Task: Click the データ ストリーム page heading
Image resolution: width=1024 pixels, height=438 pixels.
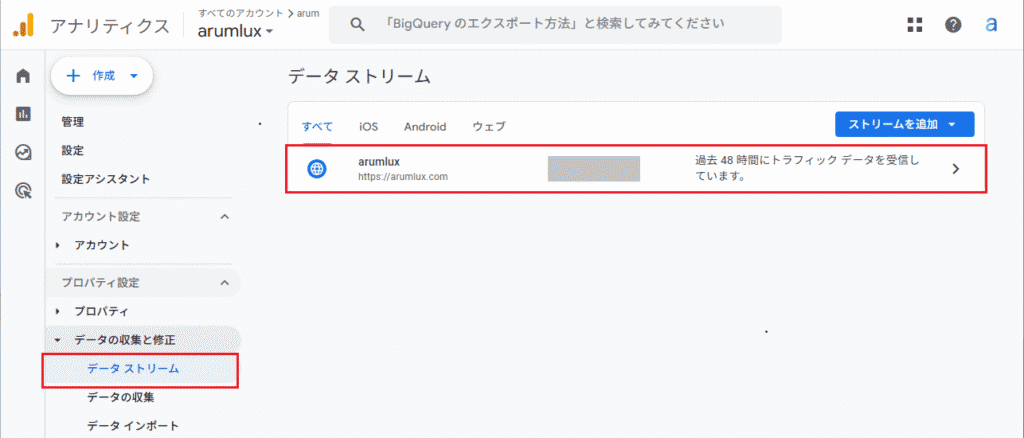Action: click(x=359, y=76)
